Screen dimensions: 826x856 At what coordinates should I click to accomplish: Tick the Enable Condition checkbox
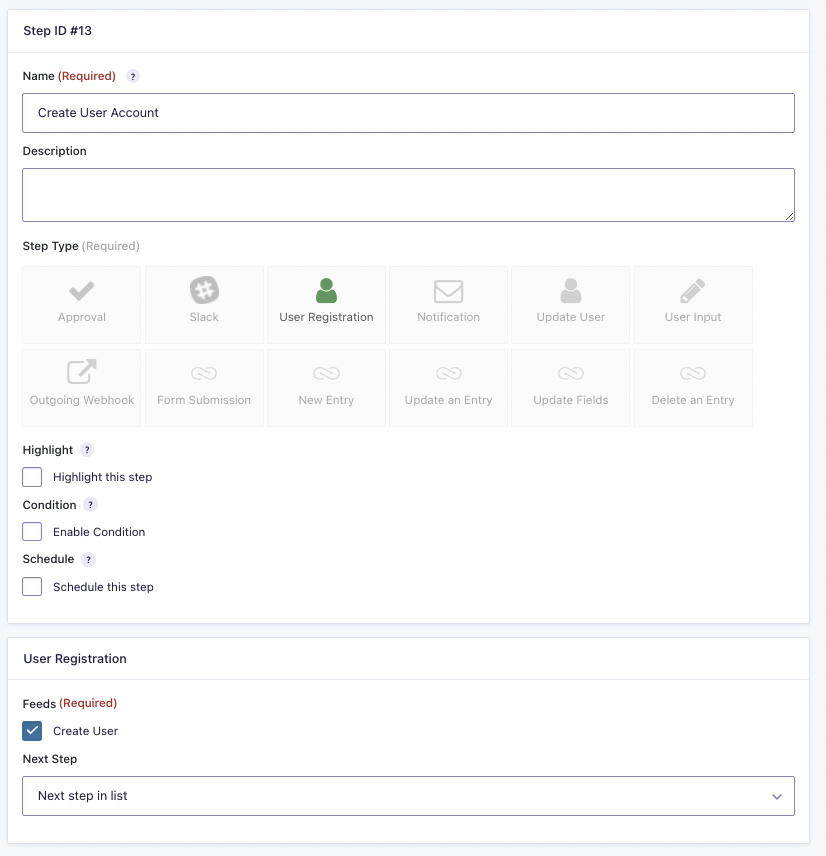33,532
